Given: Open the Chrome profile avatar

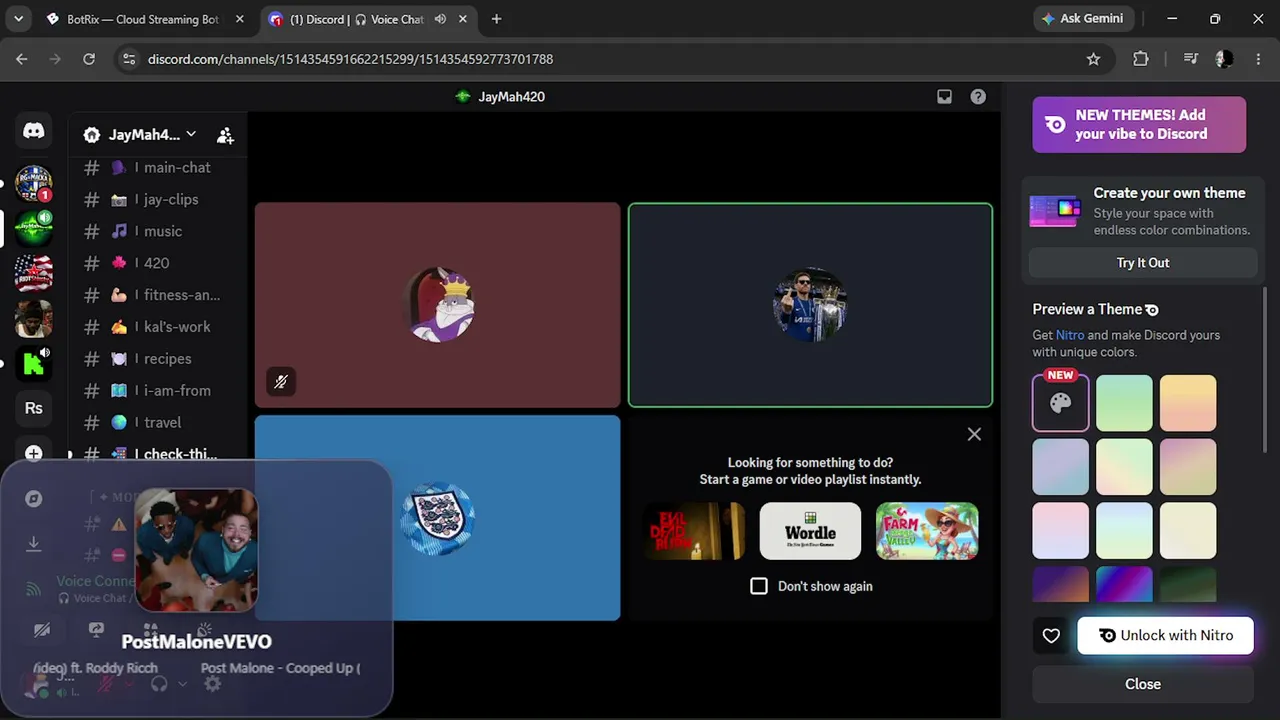Looking at the screenshot, I should tap(1224, 59).
